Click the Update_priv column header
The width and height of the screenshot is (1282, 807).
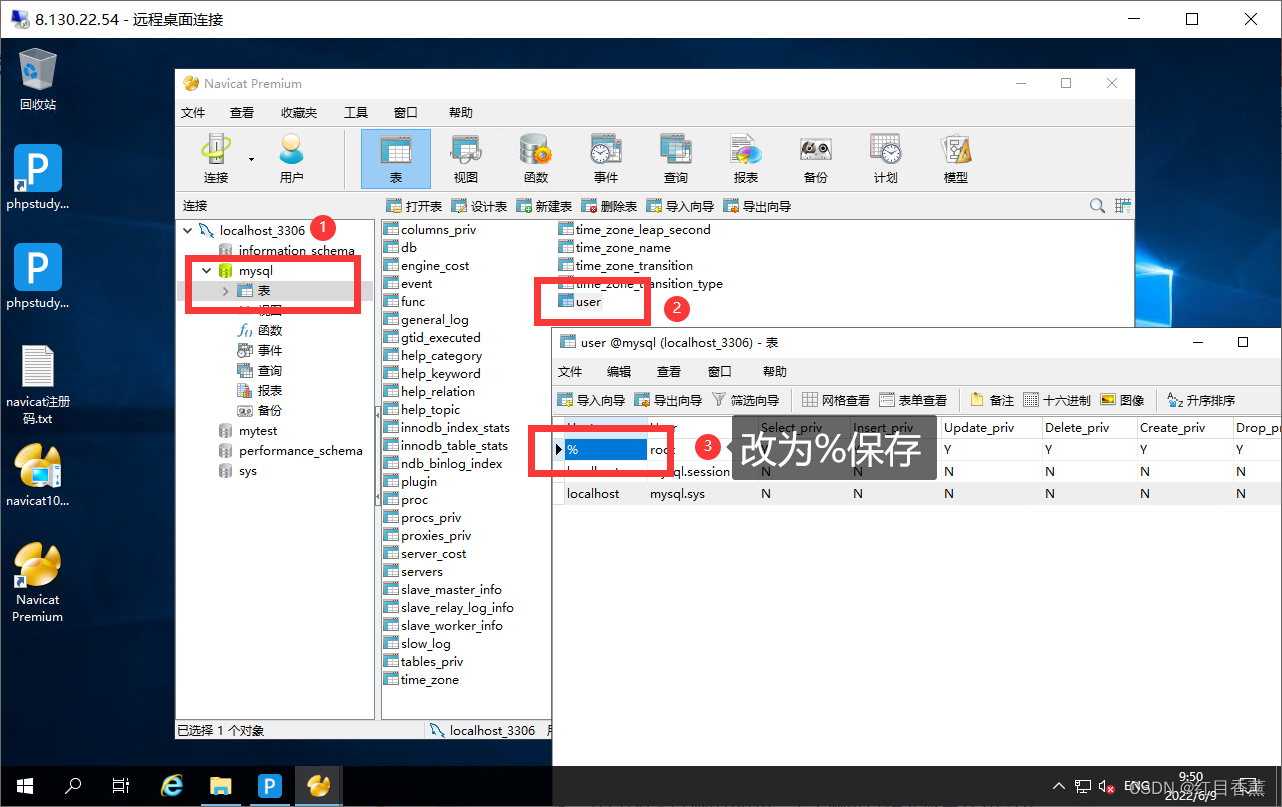click(x=990, y=427)
